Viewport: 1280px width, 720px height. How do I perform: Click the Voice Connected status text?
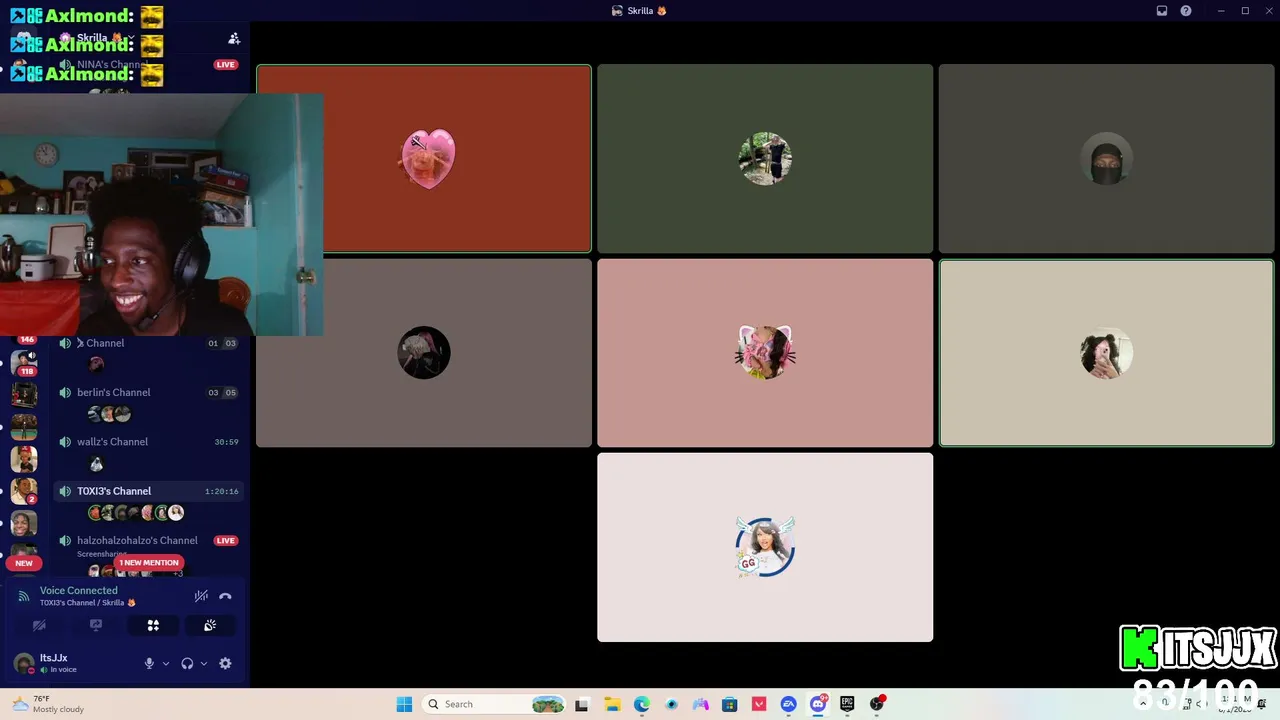coord(79,590)
